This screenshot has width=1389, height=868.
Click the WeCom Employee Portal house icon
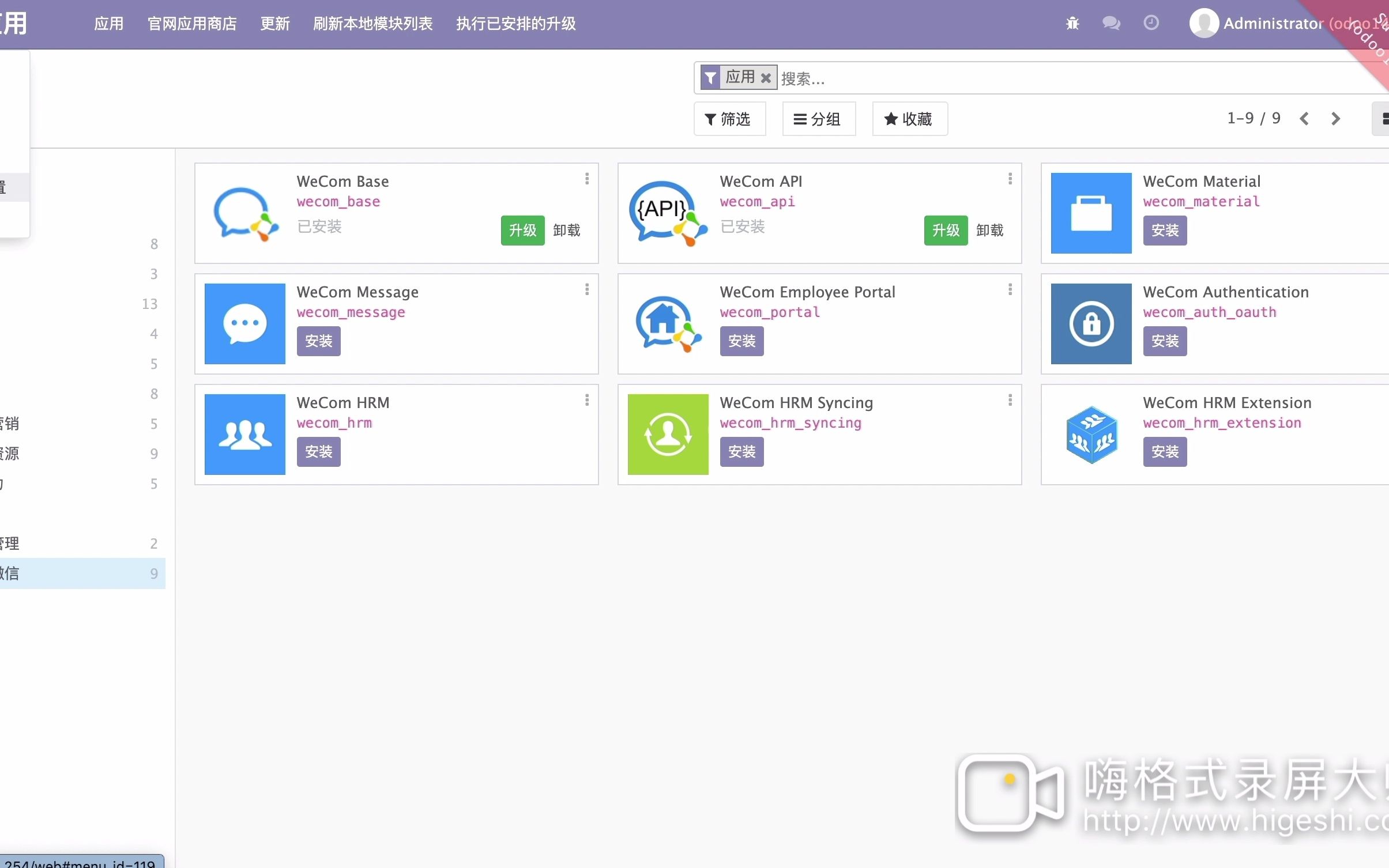pyautogui.click(x=668, y=324)
